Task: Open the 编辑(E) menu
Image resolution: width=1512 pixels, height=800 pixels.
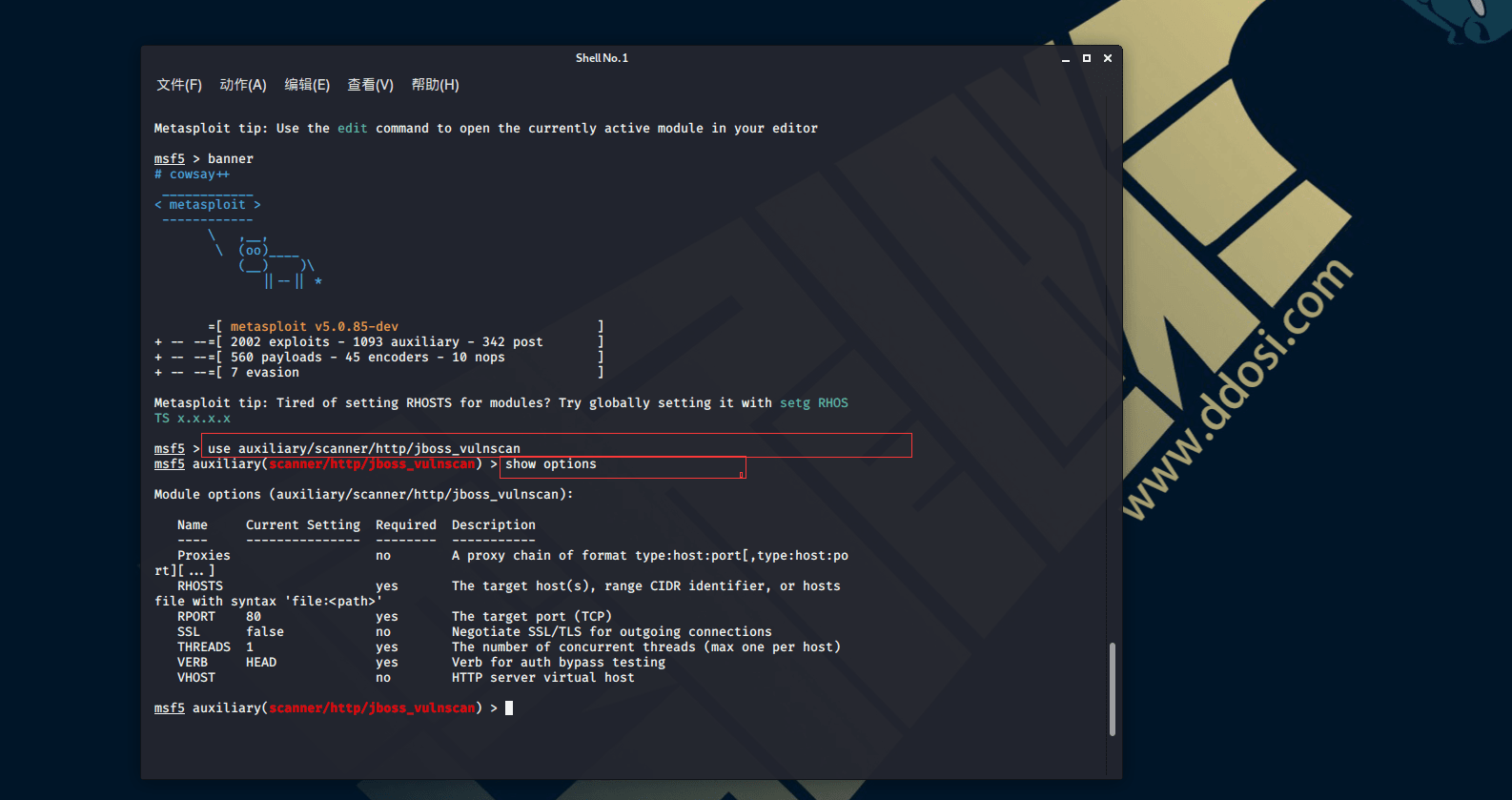Action: (307, 85)
